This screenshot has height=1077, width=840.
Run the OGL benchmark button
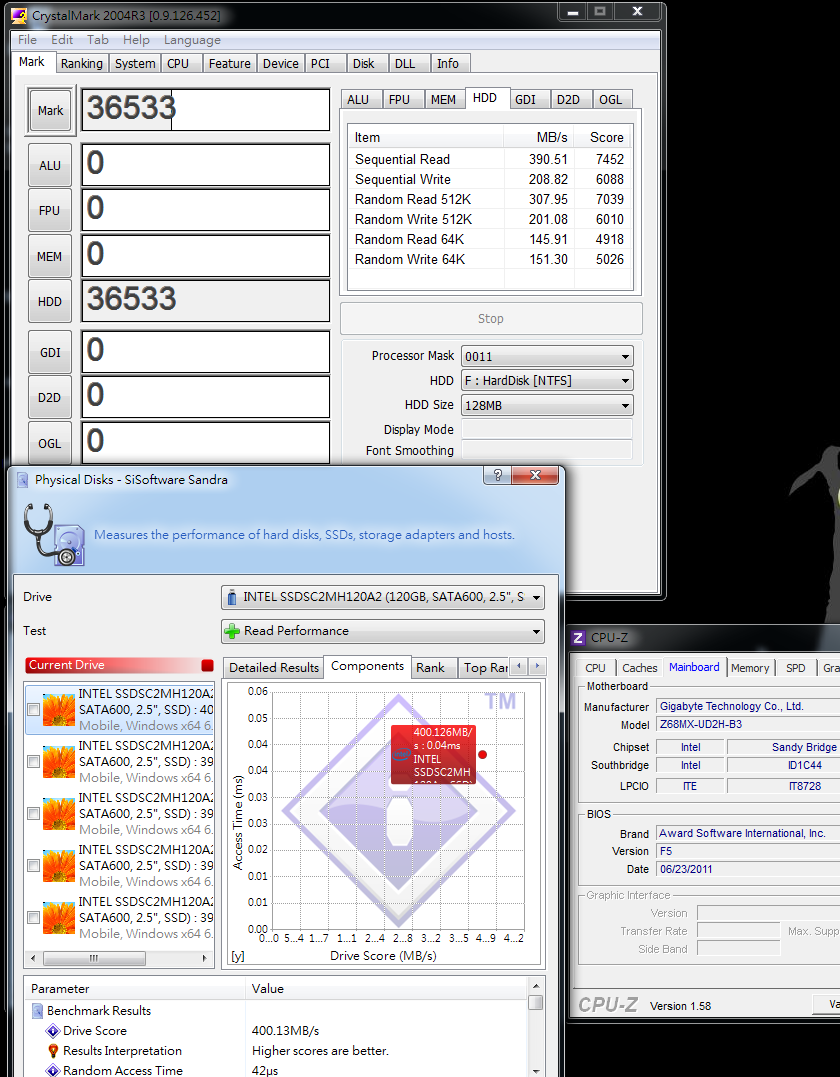[50, 443]
